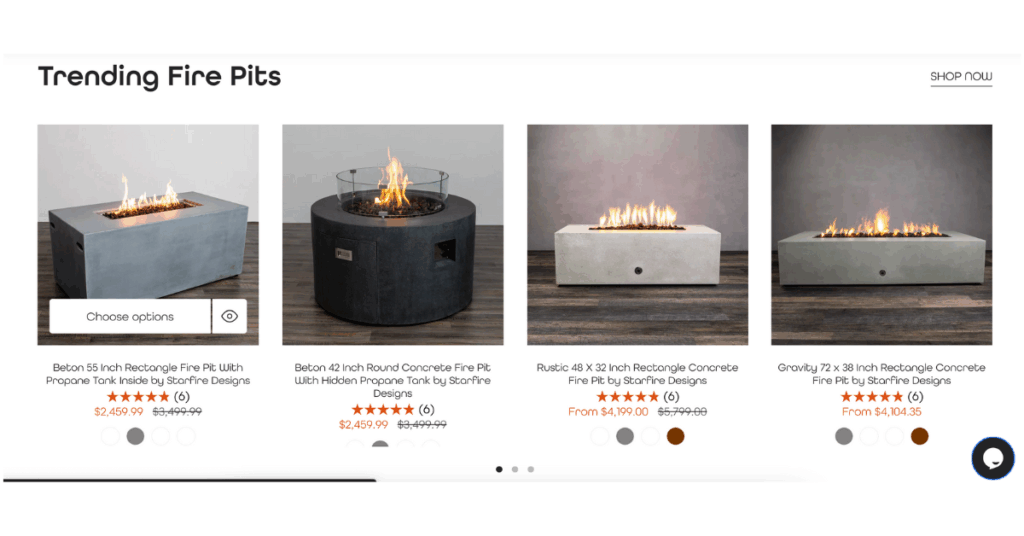Go to second carousel page dot
Image resolution: width=1024 pixels, height=536 pixels.
pyautogui.click(x=515, y=469)
